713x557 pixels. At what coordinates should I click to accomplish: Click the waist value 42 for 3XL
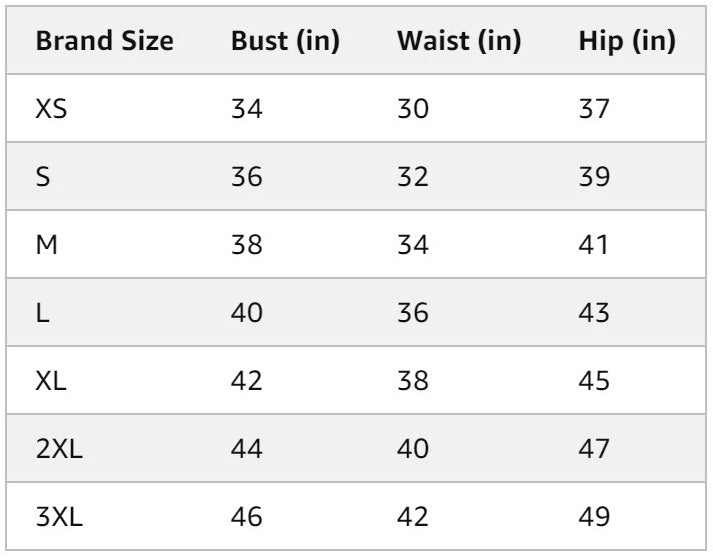click(x=413, y=517)
